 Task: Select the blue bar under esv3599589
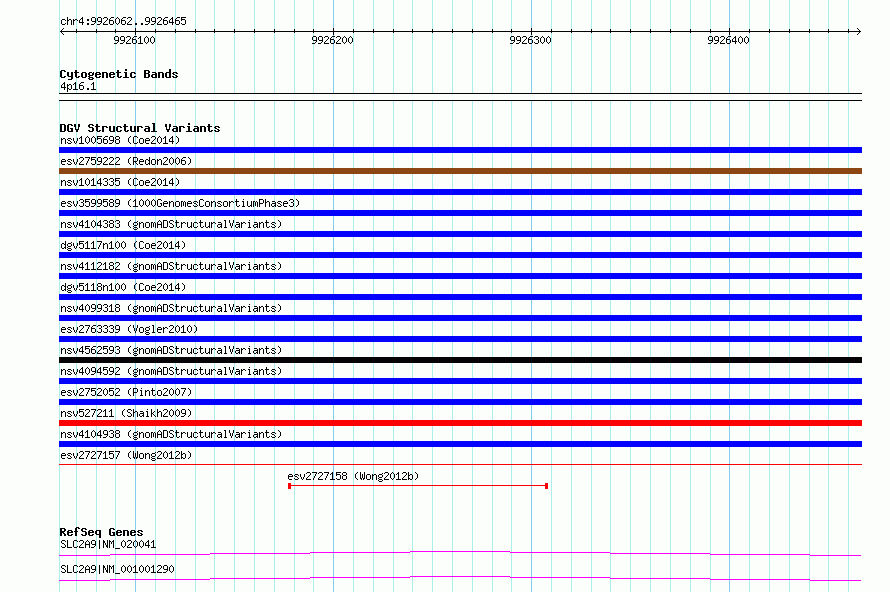coord(460,213)
